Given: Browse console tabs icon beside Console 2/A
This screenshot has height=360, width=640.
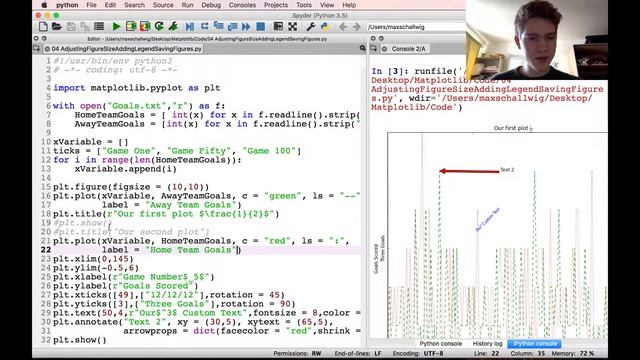Looking at the screenshot, I should pos(373,49).
